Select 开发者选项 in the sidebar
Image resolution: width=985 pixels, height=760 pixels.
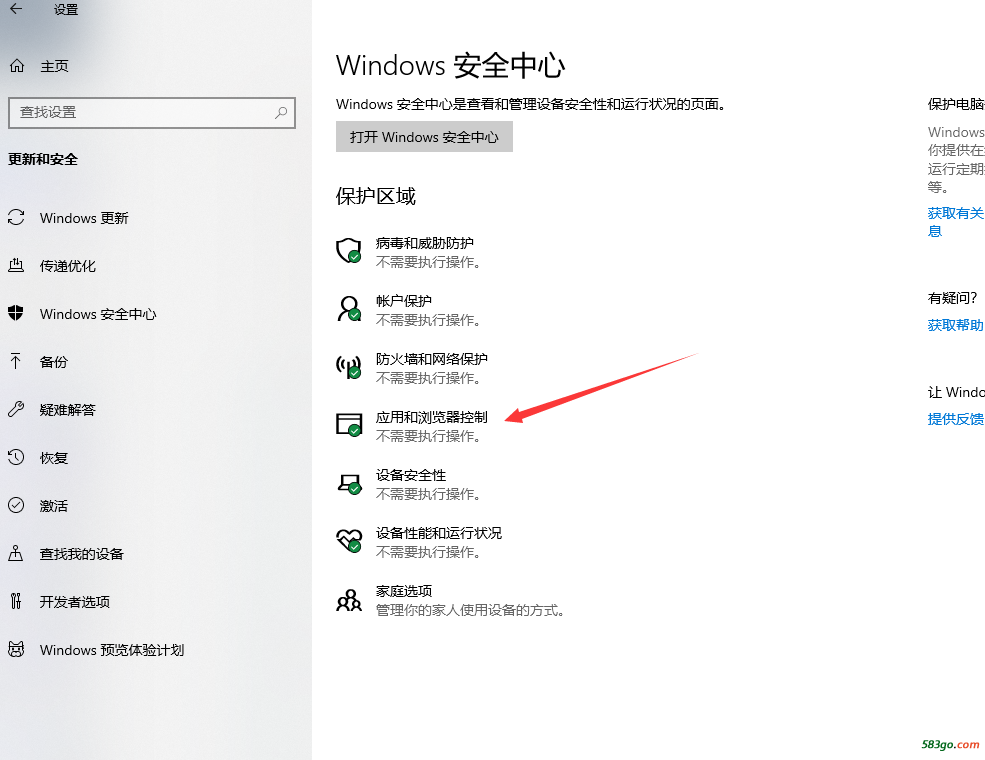click(75, 602)
